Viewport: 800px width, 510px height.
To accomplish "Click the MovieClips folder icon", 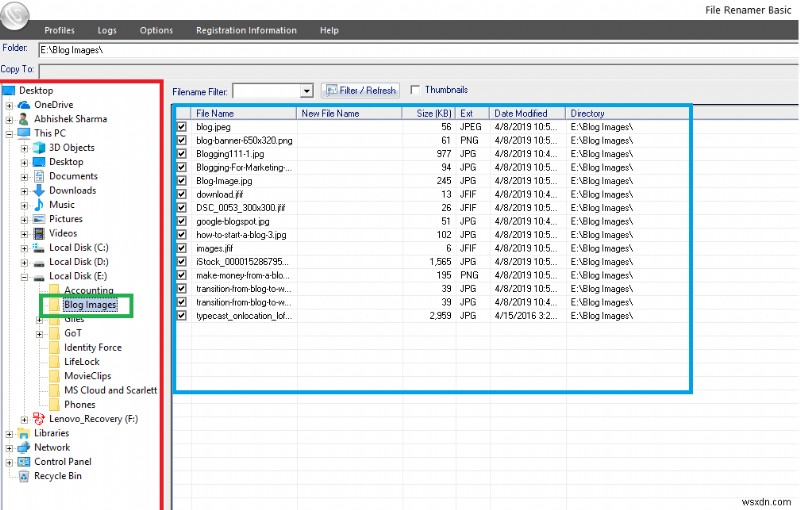I will point(55,376).
